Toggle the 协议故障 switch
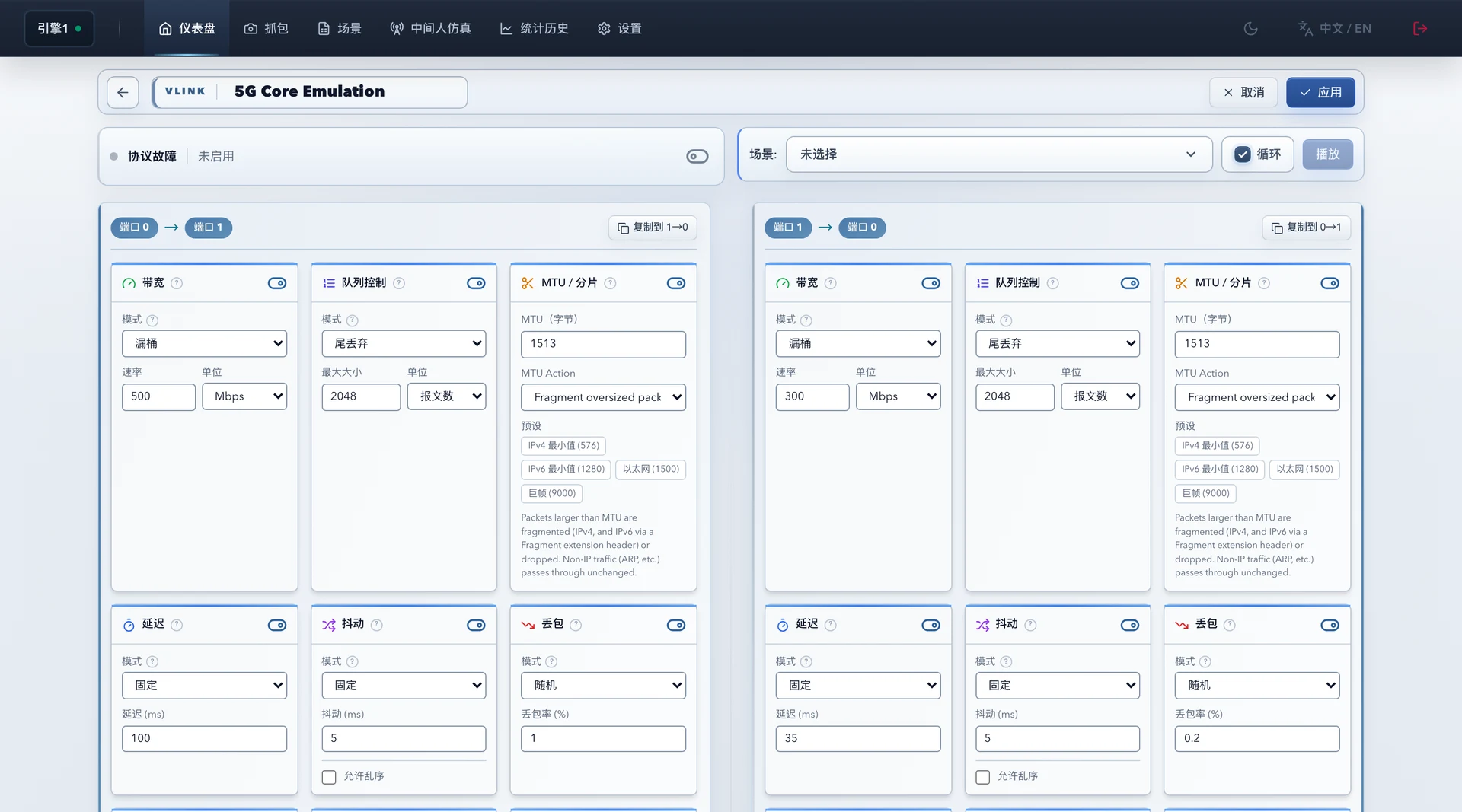 tap(697, 156)
